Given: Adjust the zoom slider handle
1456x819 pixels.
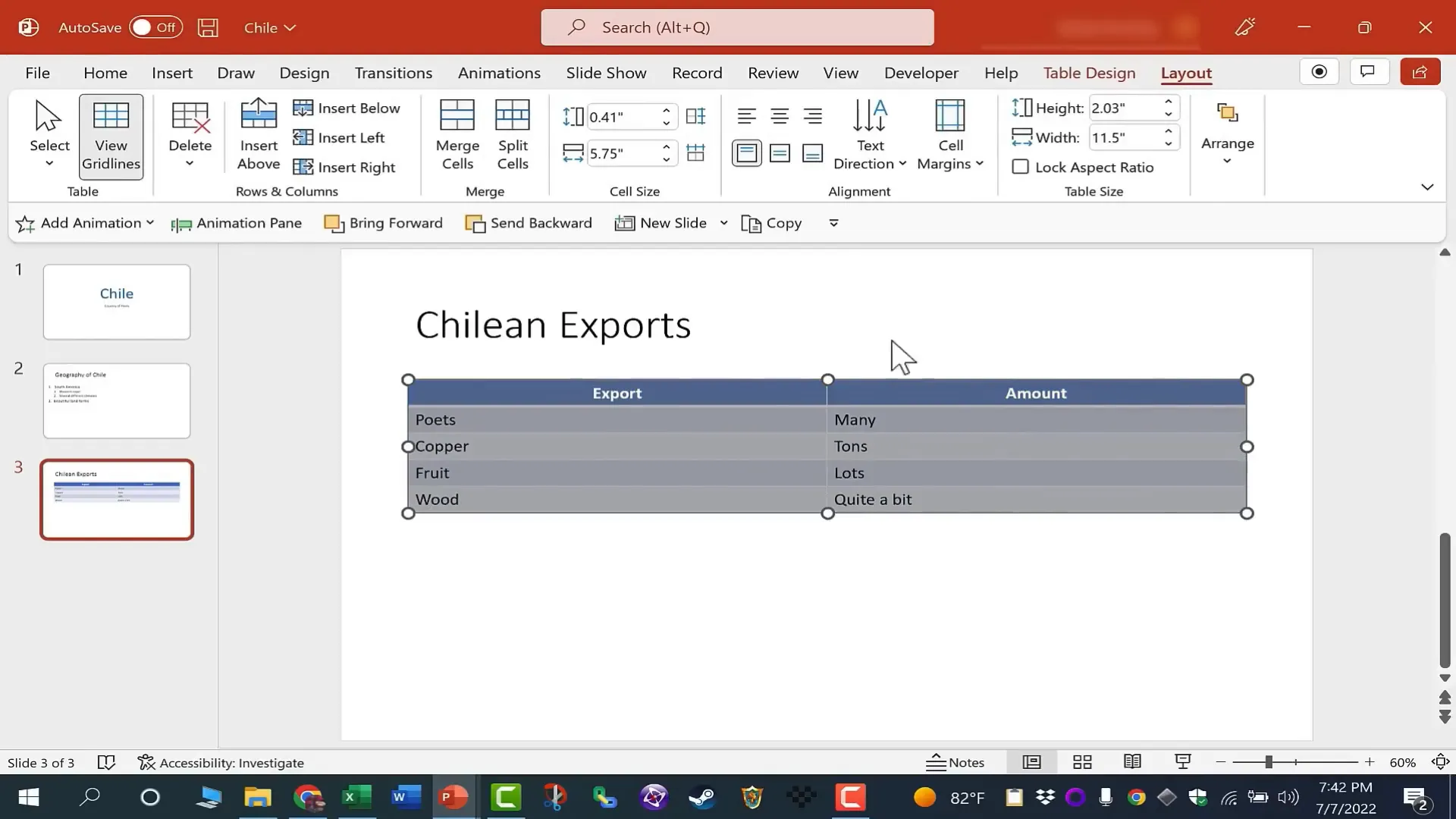Looking at the screenshot, I should pos(1268,762).
